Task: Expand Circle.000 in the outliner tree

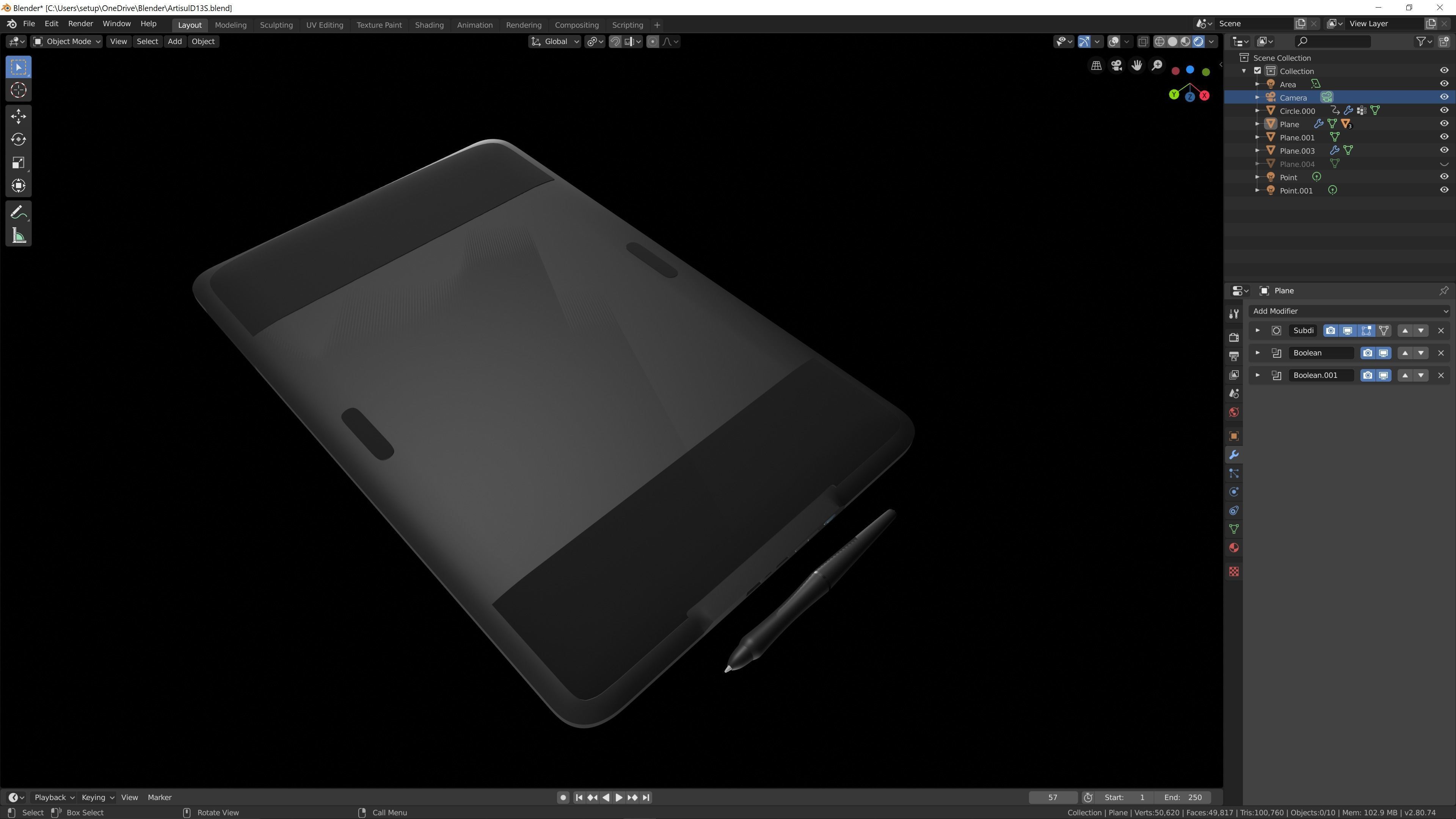Action: pos(1257,111)
